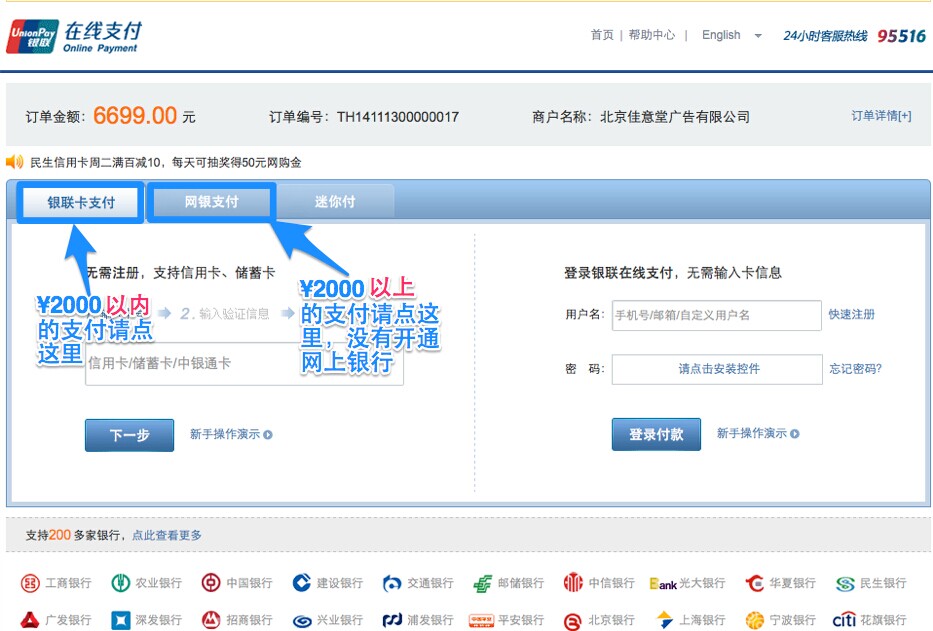Click merchant name 北京佳意堂广告有限公司

click(675, 117)
